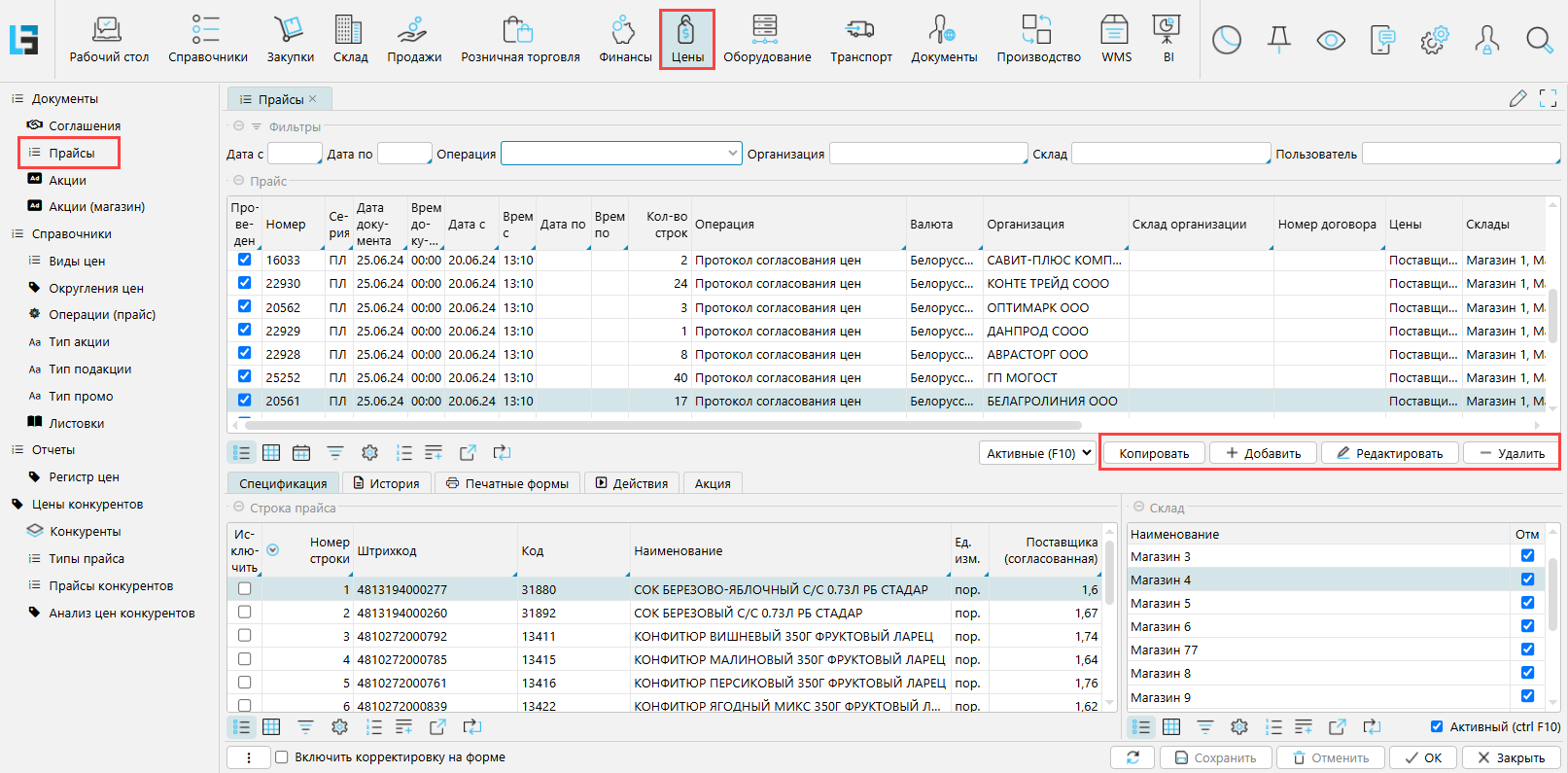The width and height of the screenshot is (1568, 773).
Task: Click the search magnifier icon
Action: click(1539, 40)
